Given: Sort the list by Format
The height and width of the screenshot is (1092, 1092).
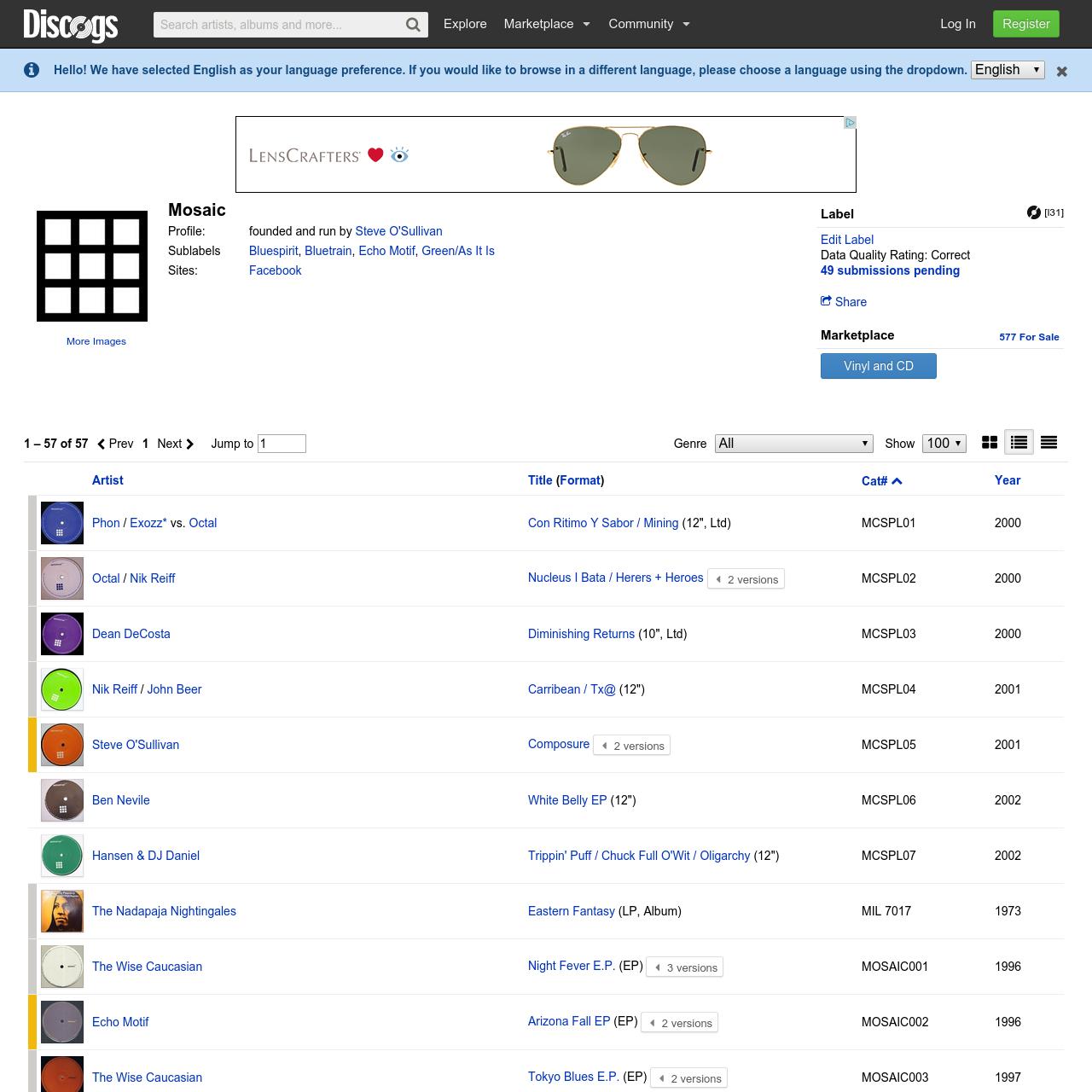Looking at the screenshot, I should click(580, 480).
